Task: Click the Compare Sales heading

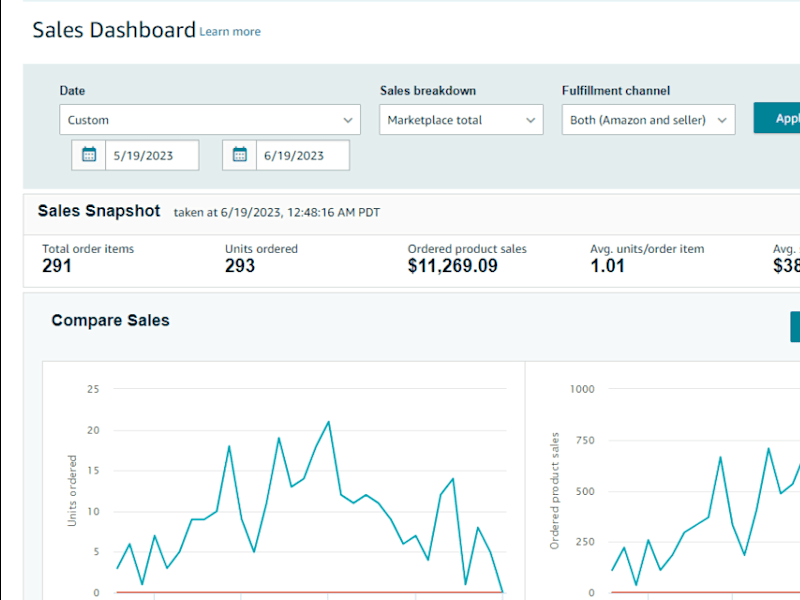Action: [x=110, y=320]
